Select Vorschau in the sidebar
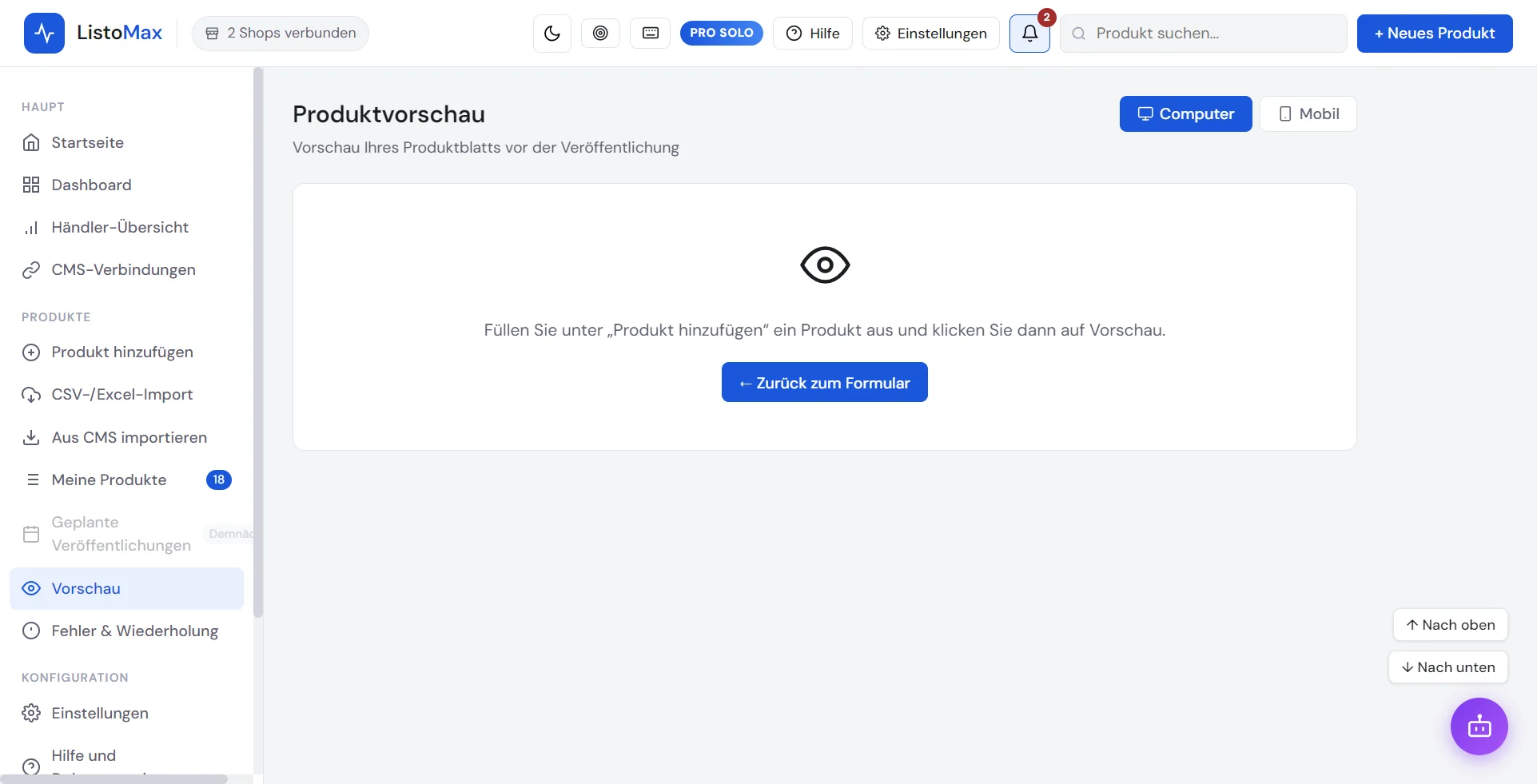The width and height of the screenshot is (1537, 784). [126, 588]
